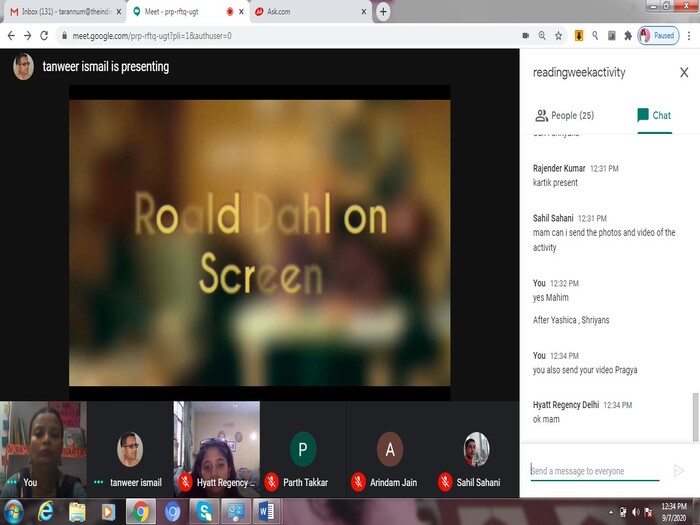Click the 'kartik present' chat message
Image resolution: width=700 pixels, height=525 pixels.
[555, 183]
